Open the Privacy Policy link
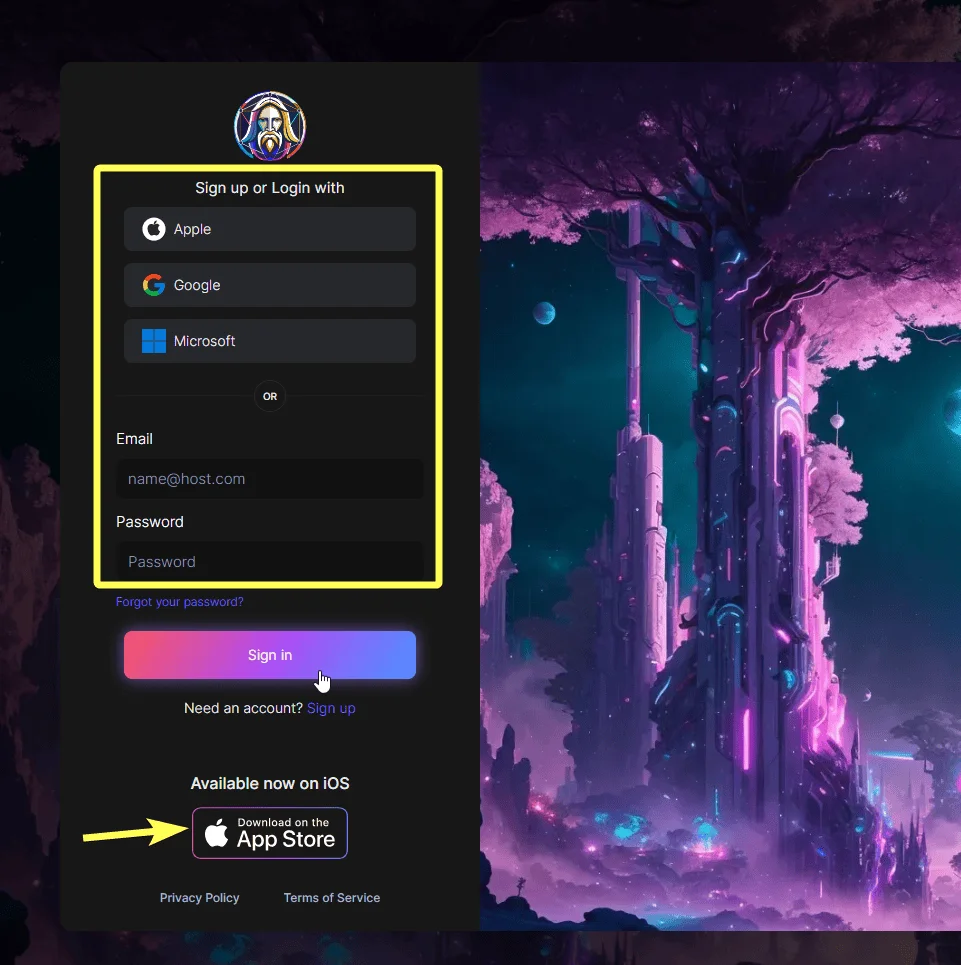Viewport: 961px width, 965px height. 199,898
